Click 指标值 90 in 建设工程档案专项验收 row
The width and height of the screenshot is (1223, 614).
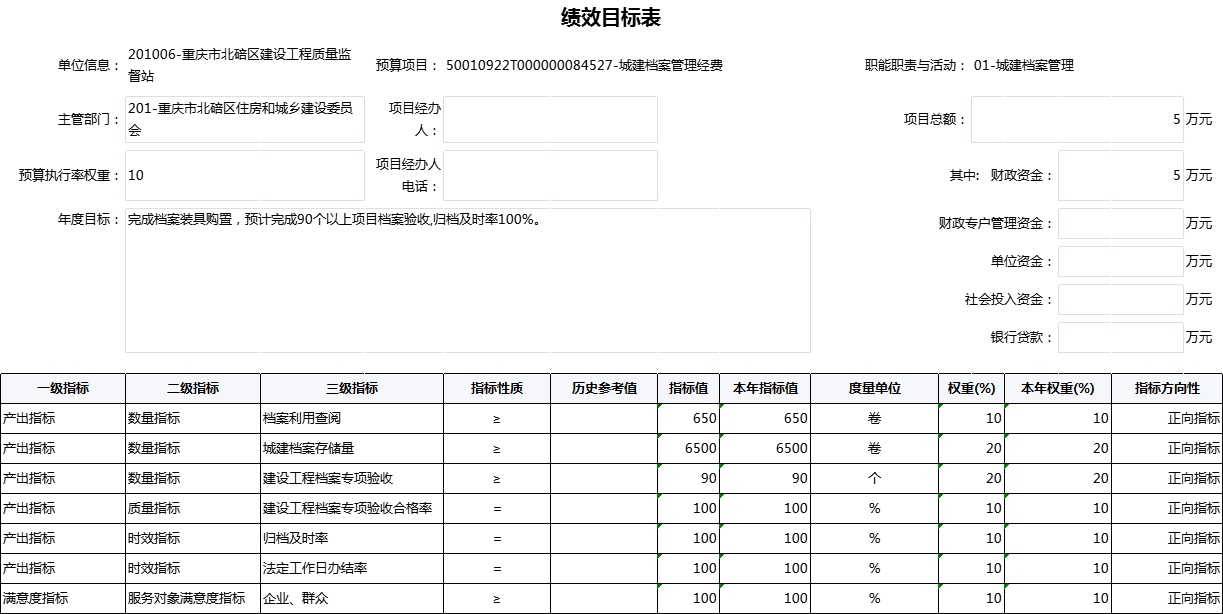[x=689, y=478]
